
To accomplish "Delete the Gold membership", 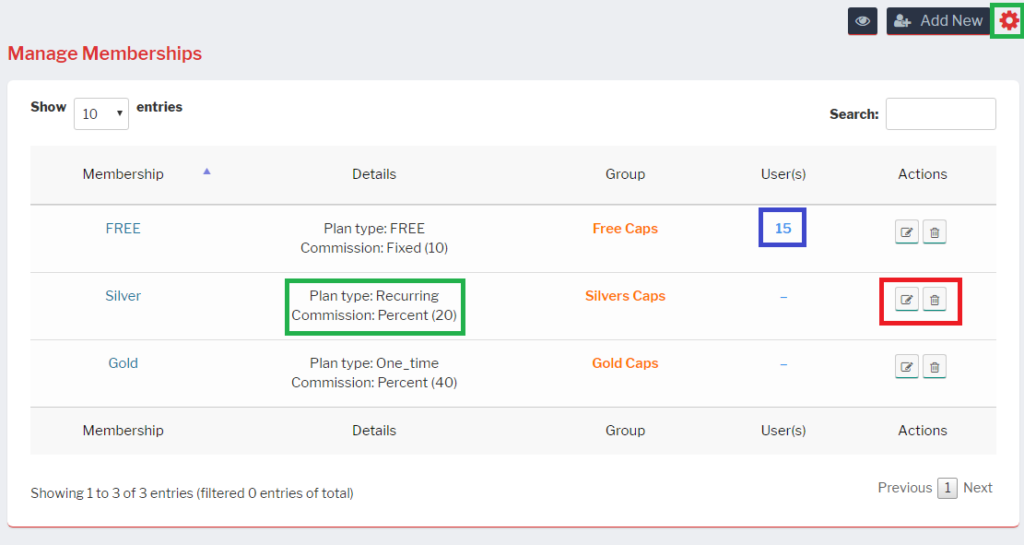I will [934, 367].
